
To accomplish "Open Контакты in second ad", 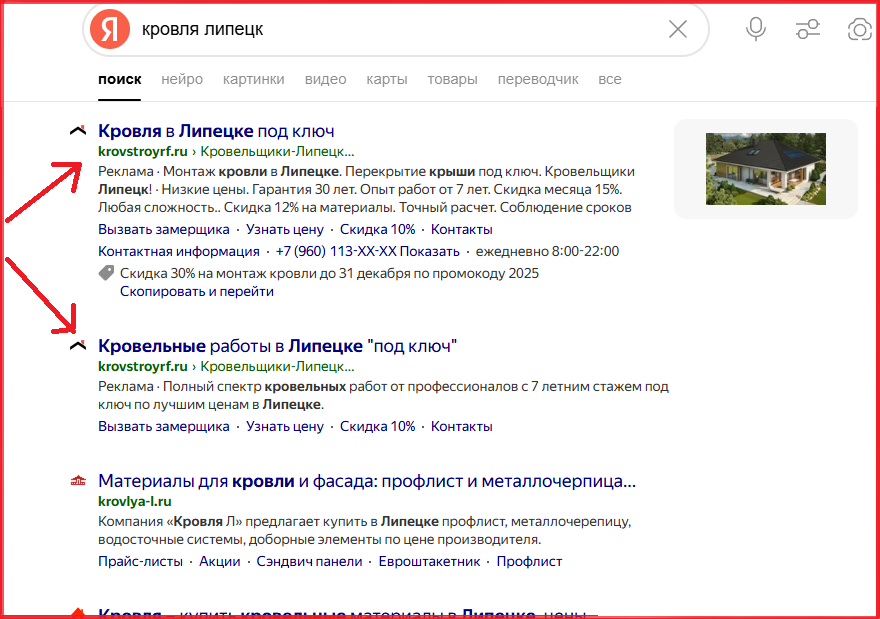I will (461, 427).
